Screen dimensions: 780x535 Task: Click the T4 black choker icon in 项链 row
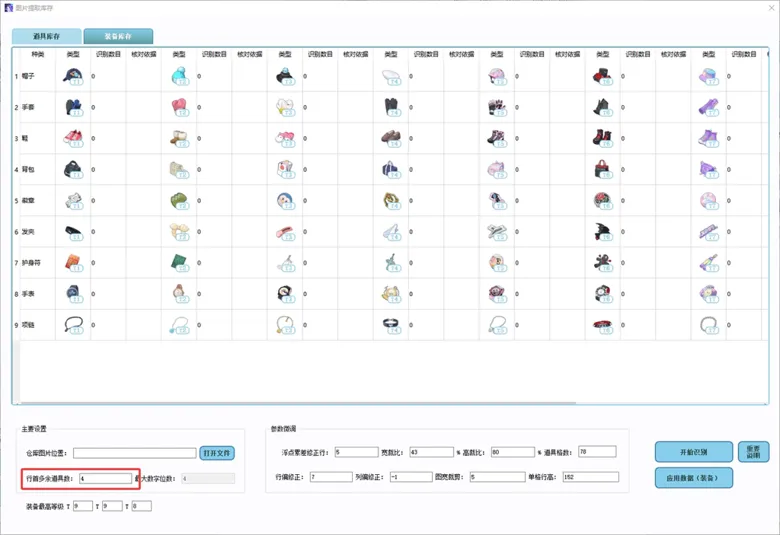(391, 325)
